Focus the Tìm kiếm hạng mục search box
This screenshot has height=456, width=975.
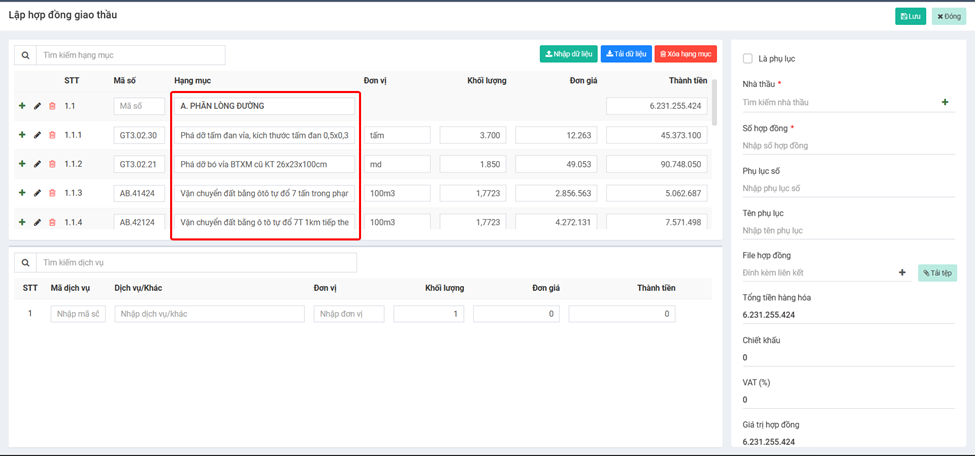click(x=130, y=55)
